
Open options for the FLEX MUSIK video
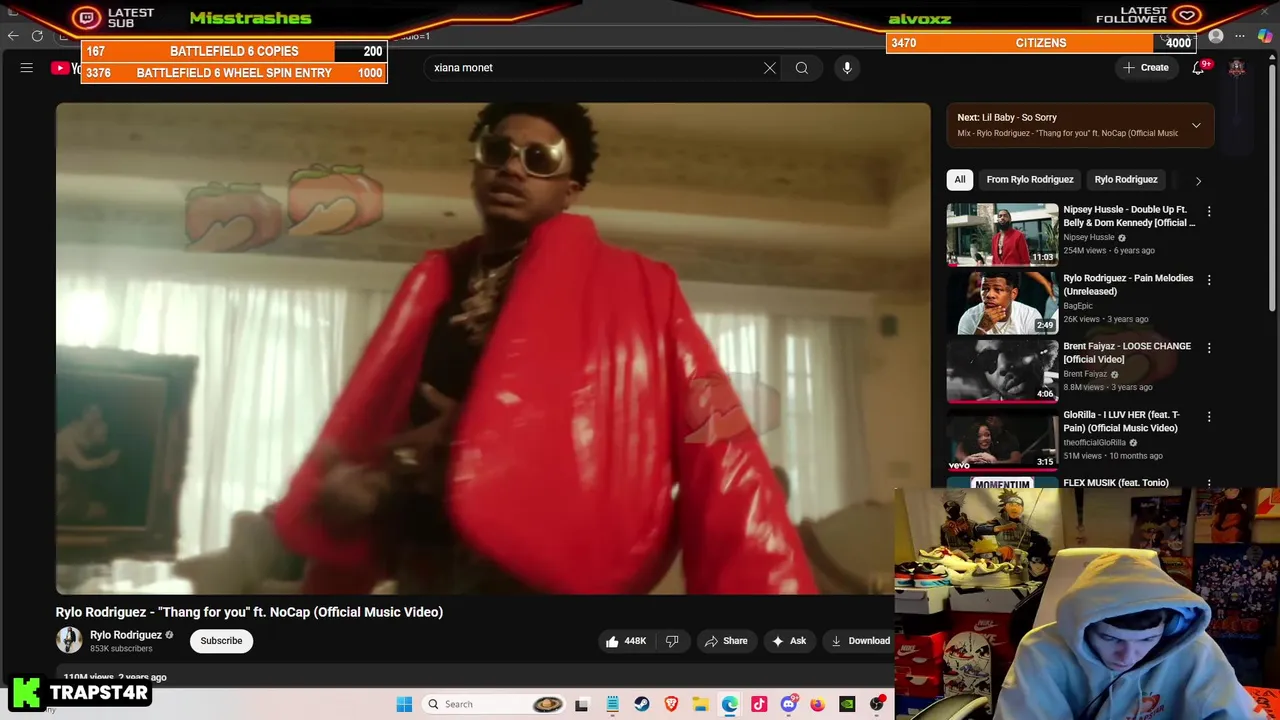(1209, 484)
